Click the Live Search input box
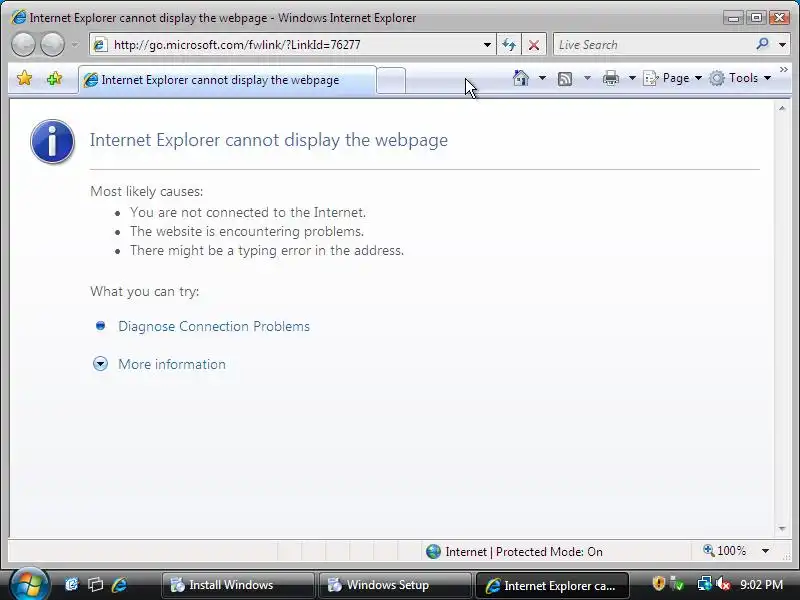 (x=653, y=45)
